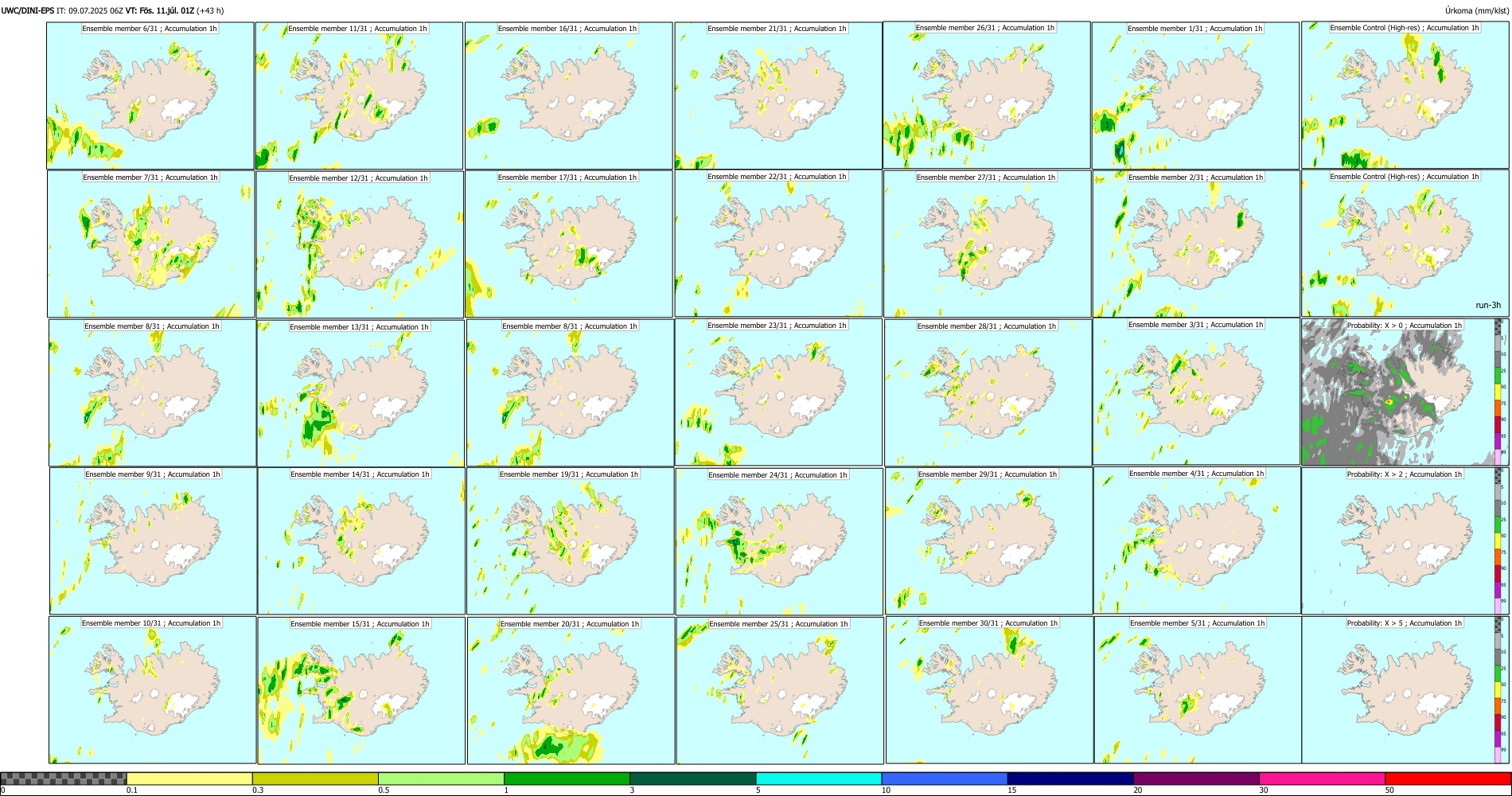Viewport: 1512px width, 796px height.
Task: Click the probability color scale beside X > 2
Action: pyautogui.click(x=1498, y=541)
